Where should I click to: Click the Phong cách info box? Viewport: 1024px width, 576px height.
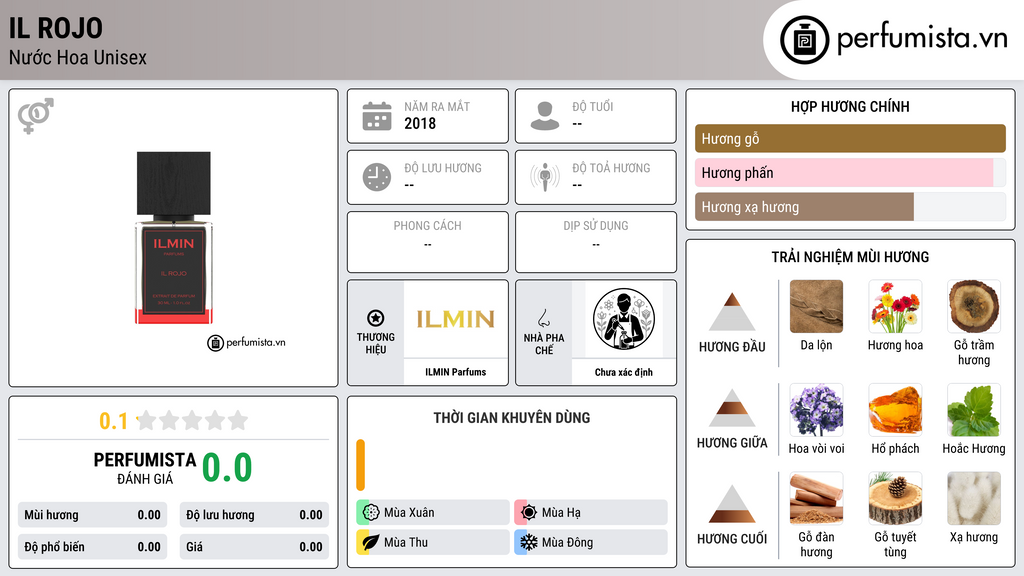click(428, 242)
